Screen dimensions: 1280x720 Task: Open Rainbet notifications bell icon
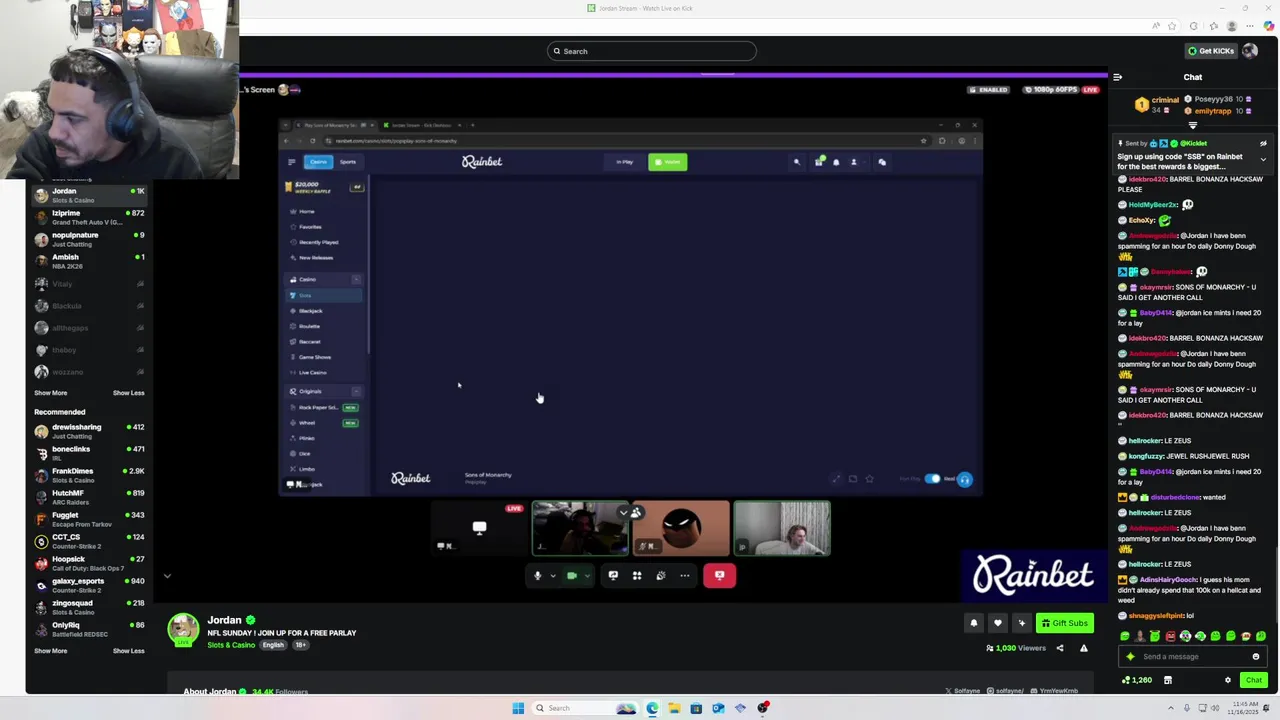[836, 161]
